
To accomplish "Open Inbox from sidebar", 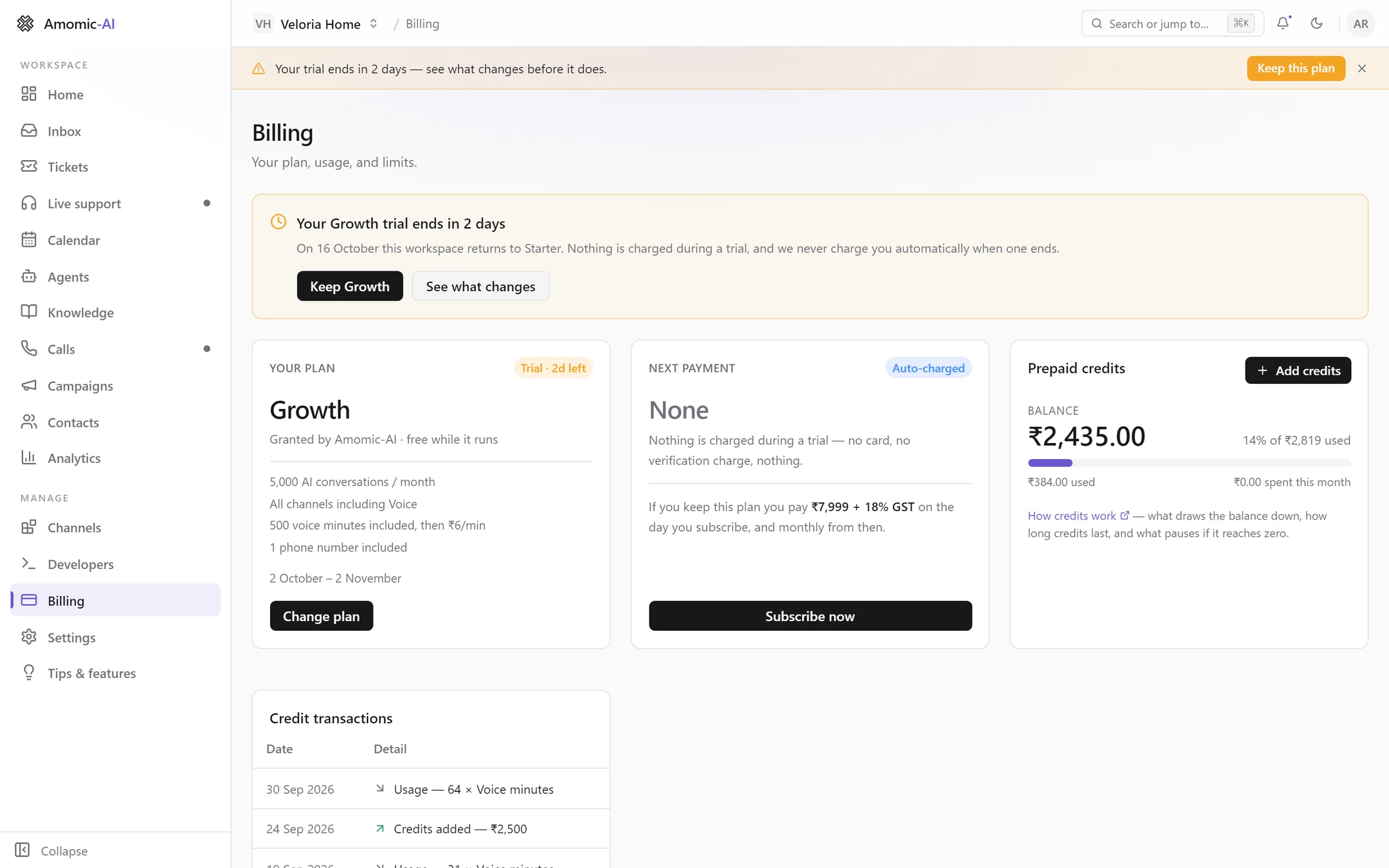I will click(115, 131).
